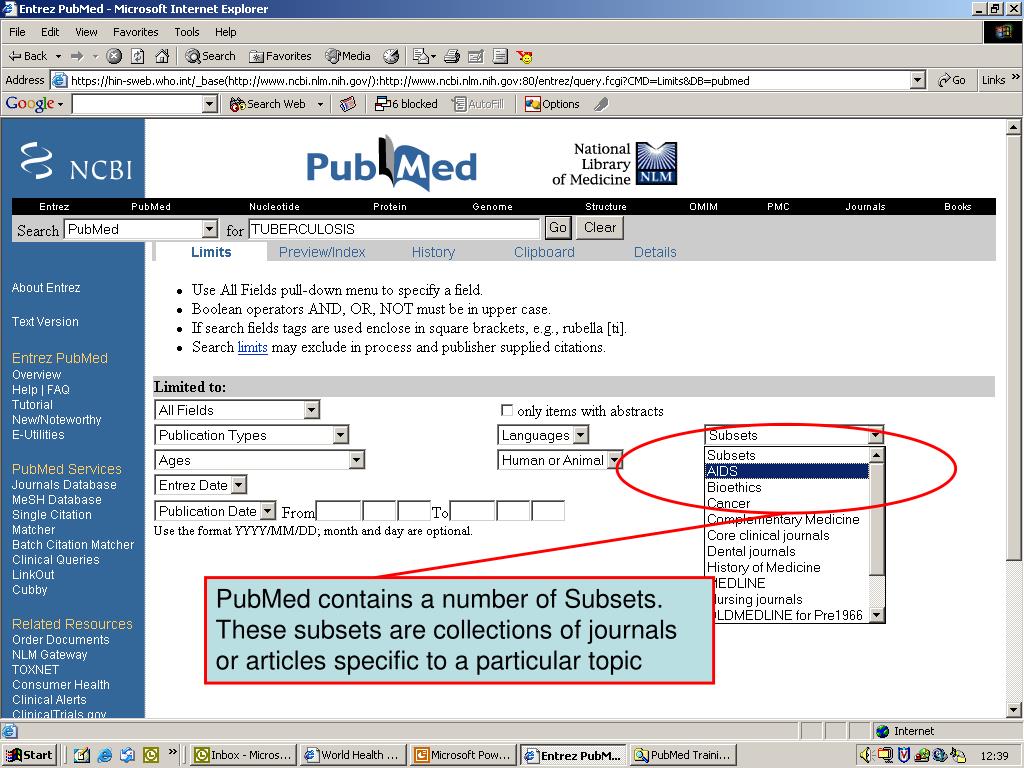Open the Favorites toolbar button
This screenshot has height=768, width=1024.
pos(280,56)
